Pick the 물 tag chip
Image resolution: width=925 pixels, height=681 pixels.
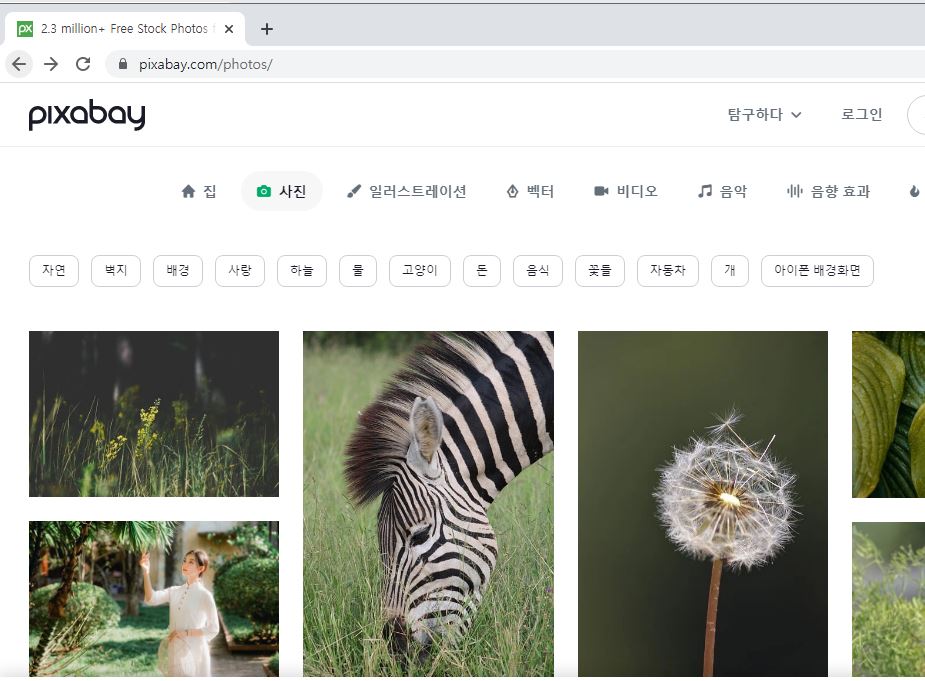pos(357,271)
